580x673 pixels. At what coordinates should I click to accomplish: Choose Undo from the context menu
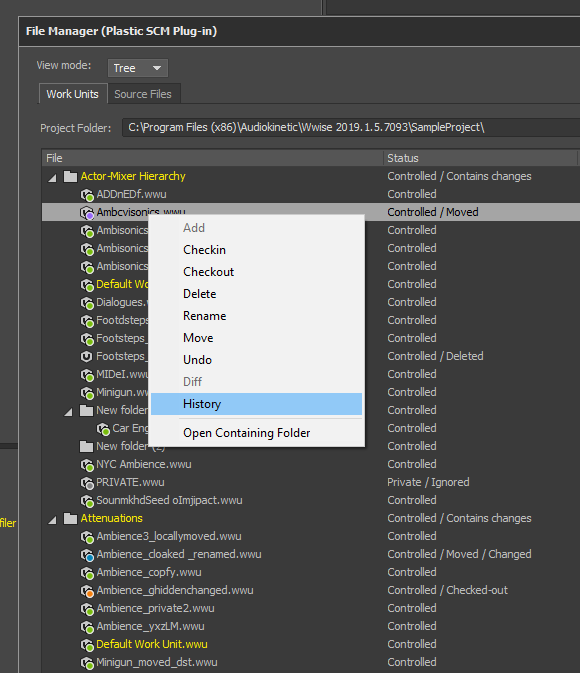pyautogui.click(x=256, y=360)
